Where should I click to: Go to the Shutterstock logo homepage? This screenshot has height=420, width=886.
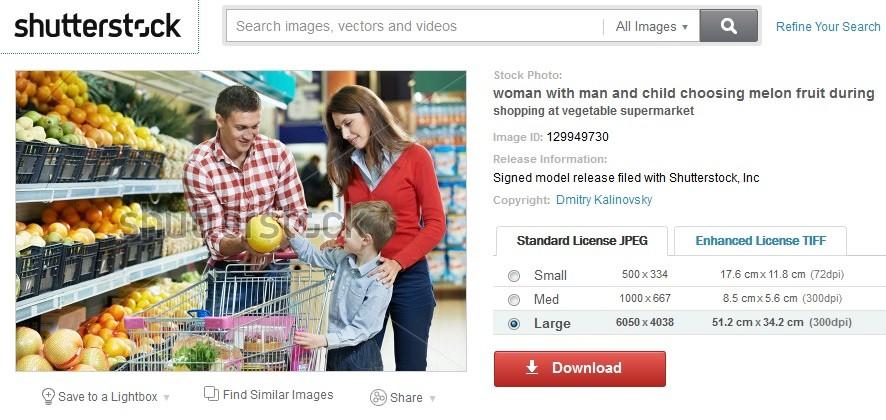pos(98,26)
